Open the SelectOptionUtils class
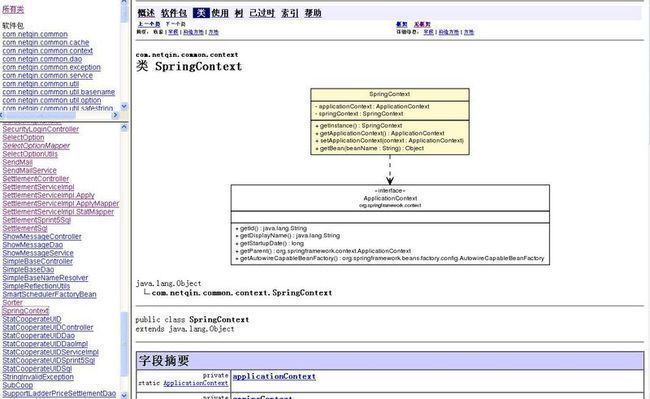Screen dimensions: 650x399 pyautogui.click(x=30, y=154)
